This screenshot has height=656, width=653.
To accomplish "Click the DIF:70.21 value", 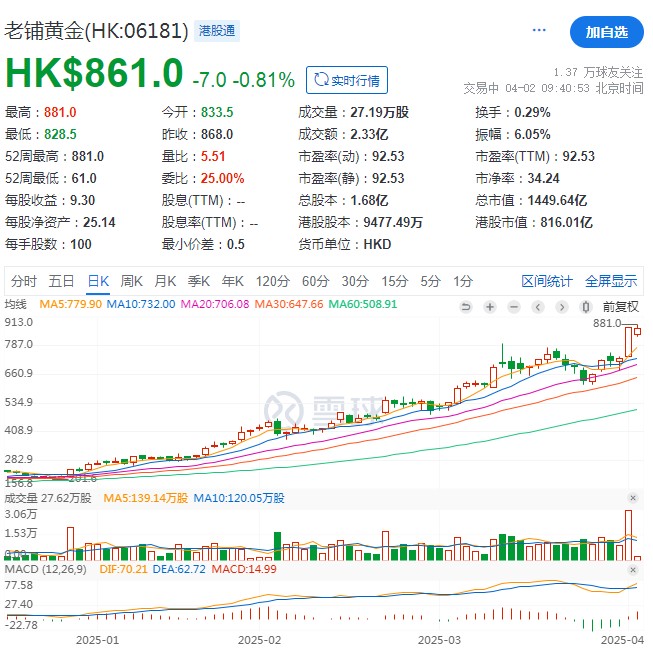I will click(123, 569).
